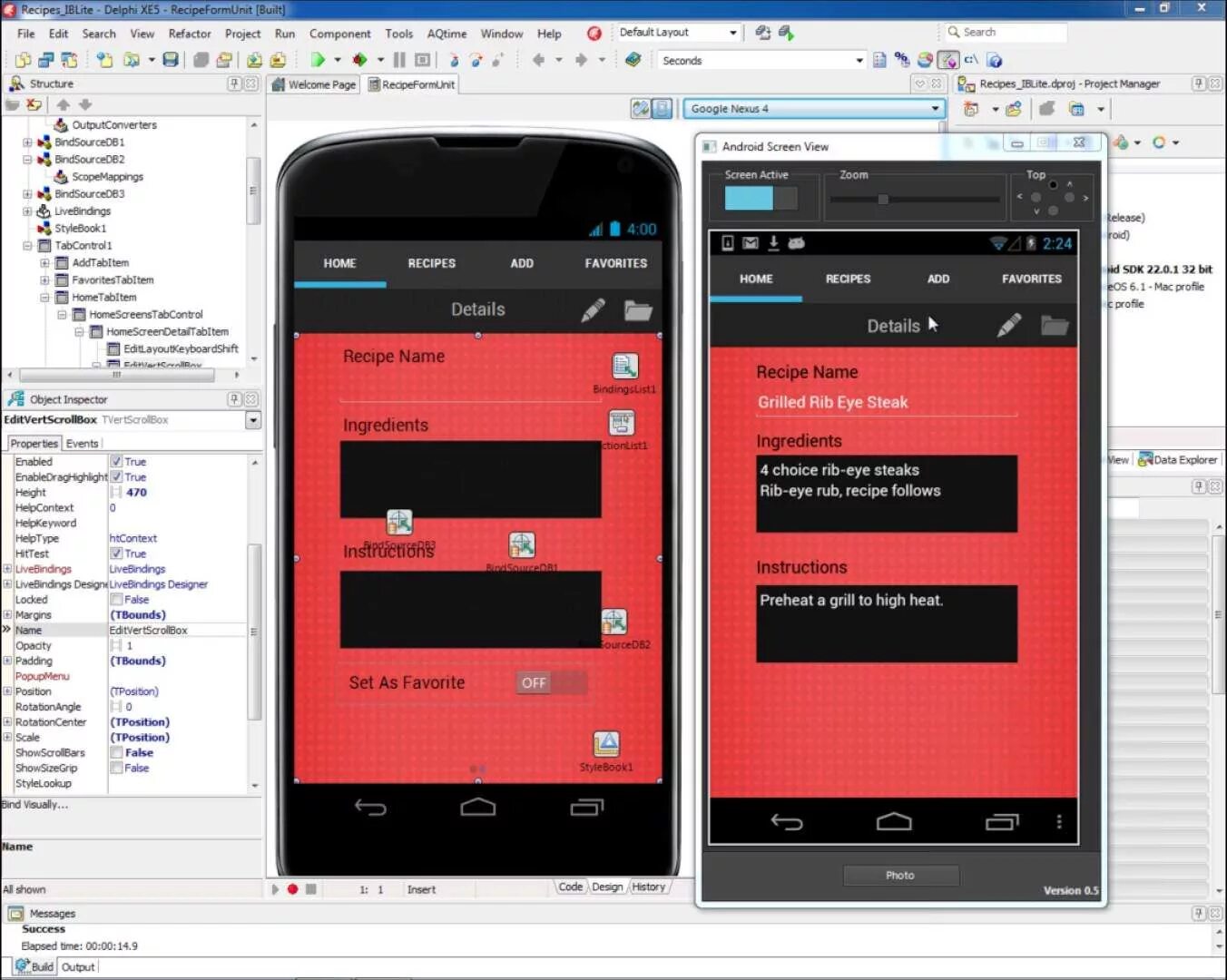1227x980 pixels.
Task: Toggle the ShowScrollBars checkbox
Action: point(116,753)
